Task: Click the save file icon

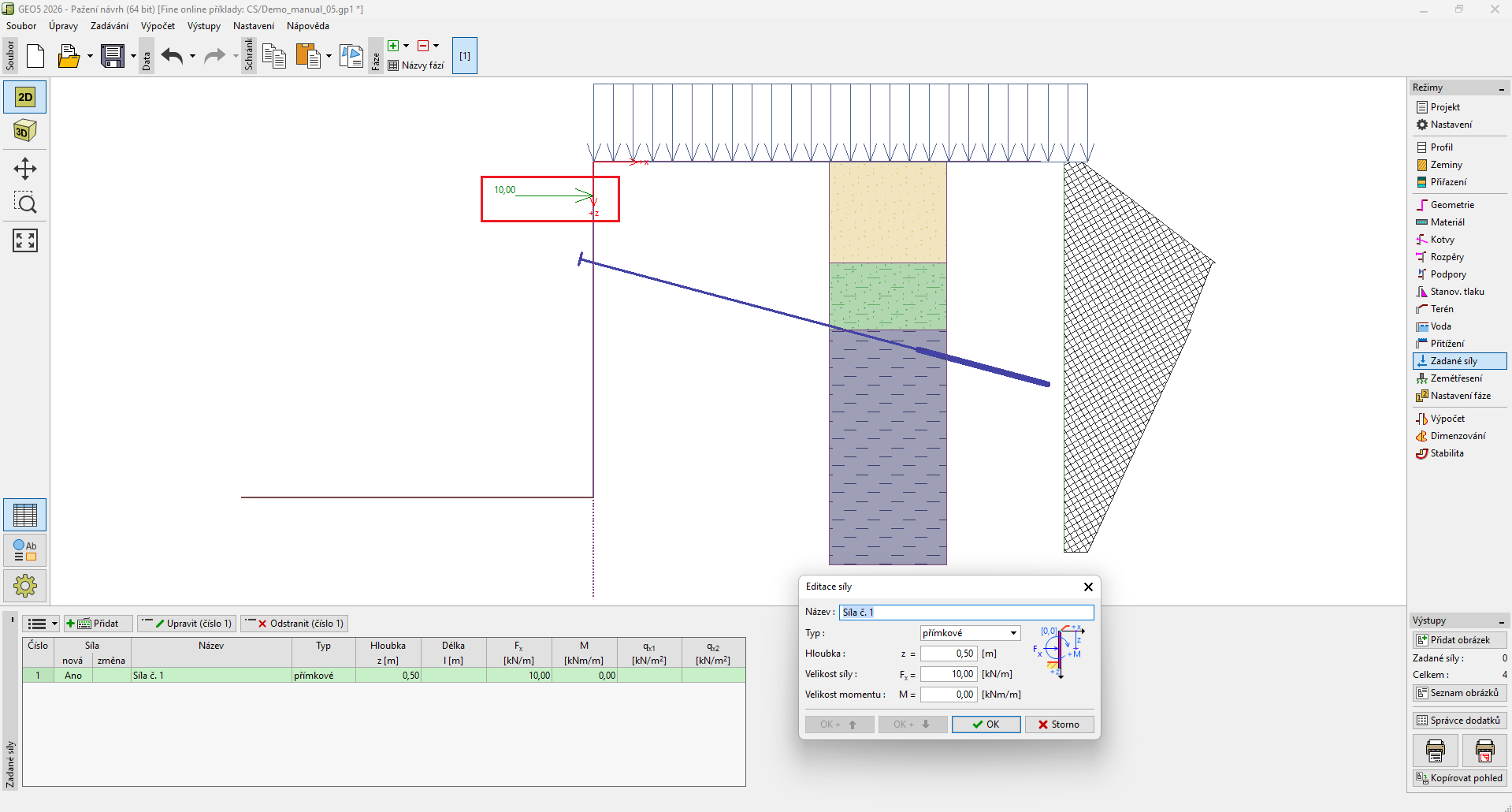Action: [113, 56]
